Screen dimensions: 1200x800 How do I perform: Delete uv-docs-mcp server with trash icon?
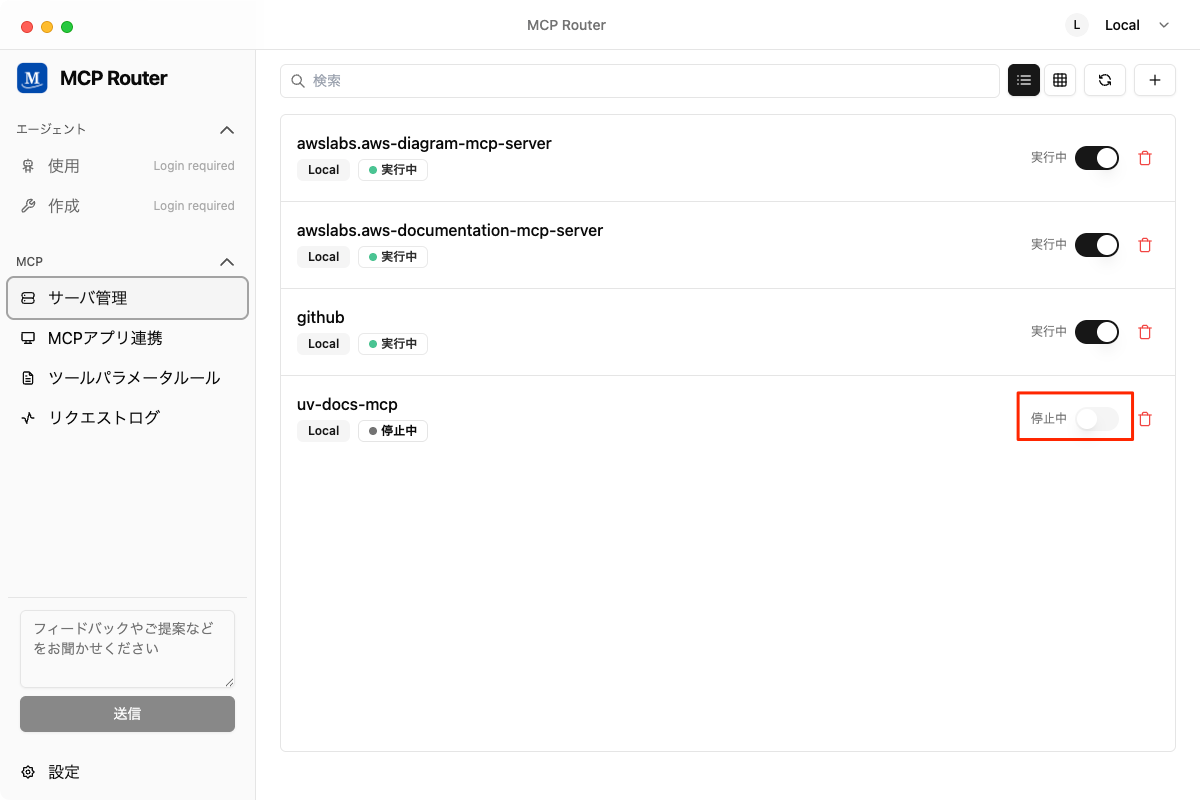pos(1145,419)
